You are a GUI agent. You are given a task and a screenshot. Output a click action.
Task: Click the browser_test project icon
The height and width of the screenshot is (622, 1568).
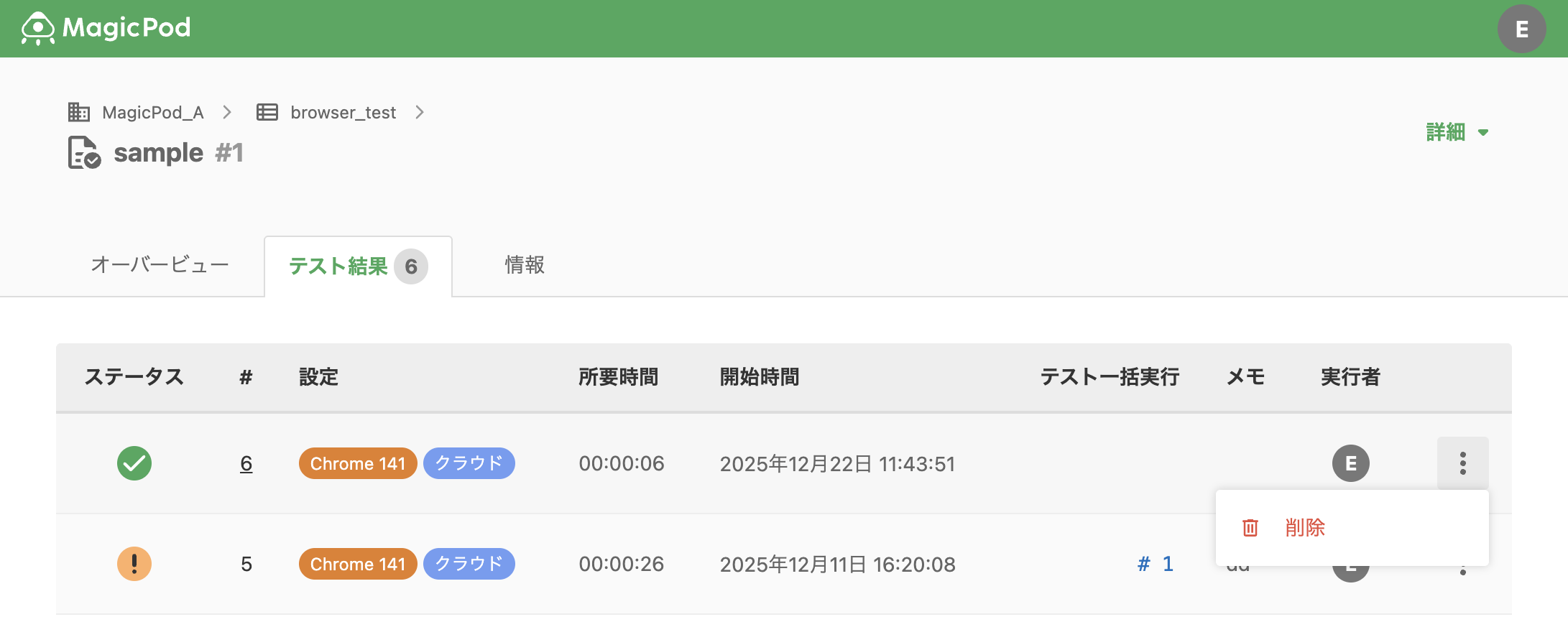pos(267,112)
